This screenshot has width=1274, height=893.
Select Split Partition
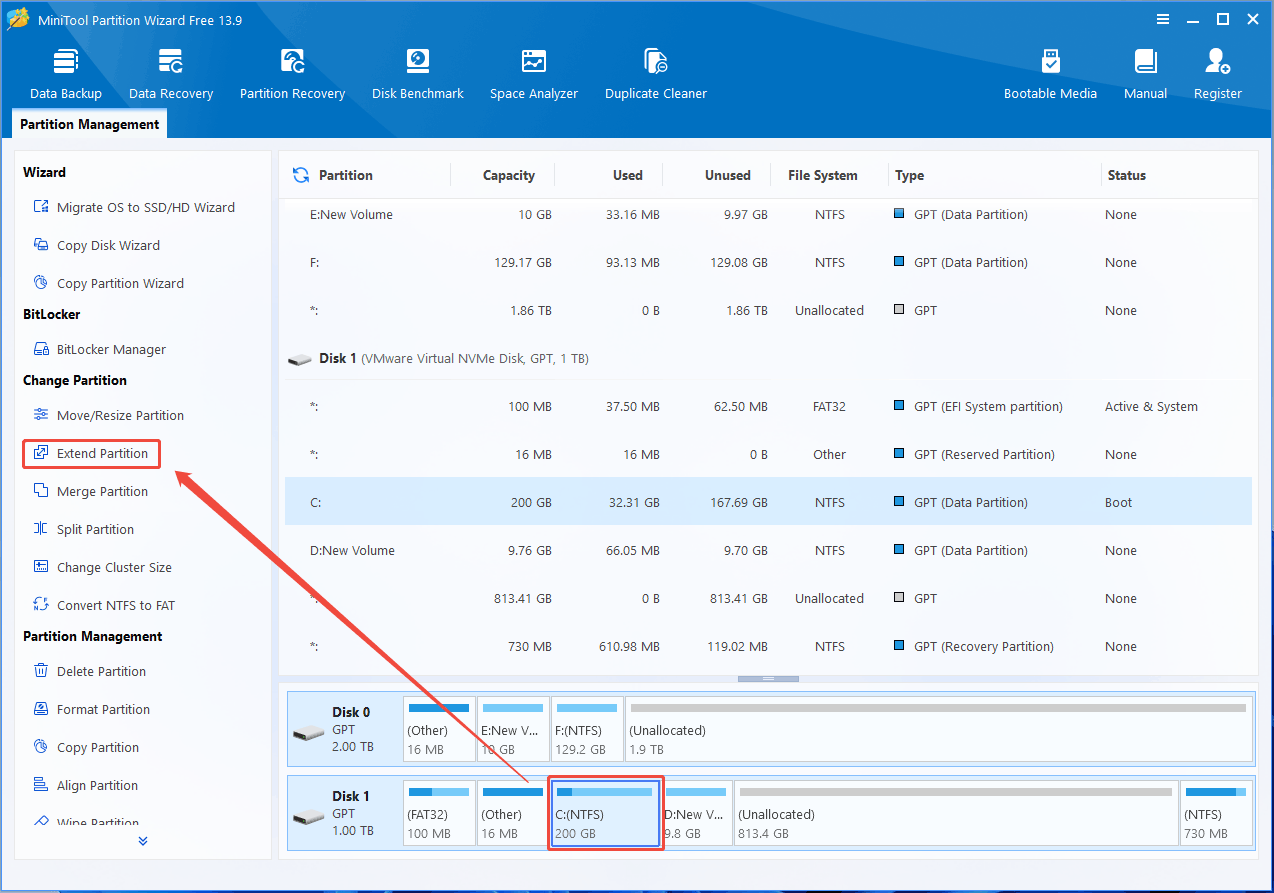[x=83, y=529]
